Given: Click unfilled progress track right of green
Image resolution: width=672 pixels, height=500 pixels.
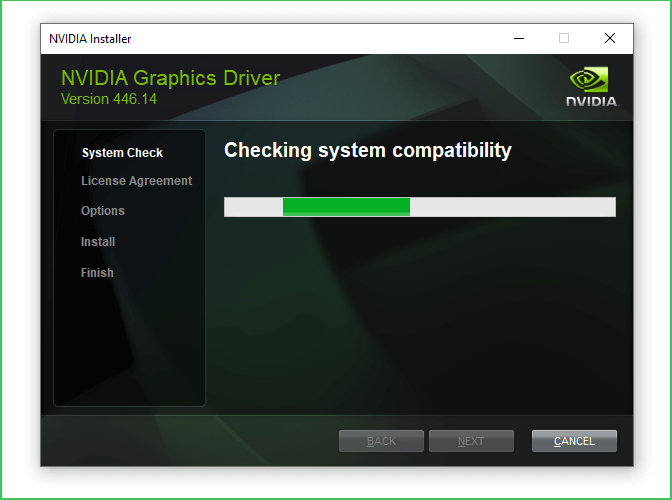Looking at the screenshot, I should 512,207.
